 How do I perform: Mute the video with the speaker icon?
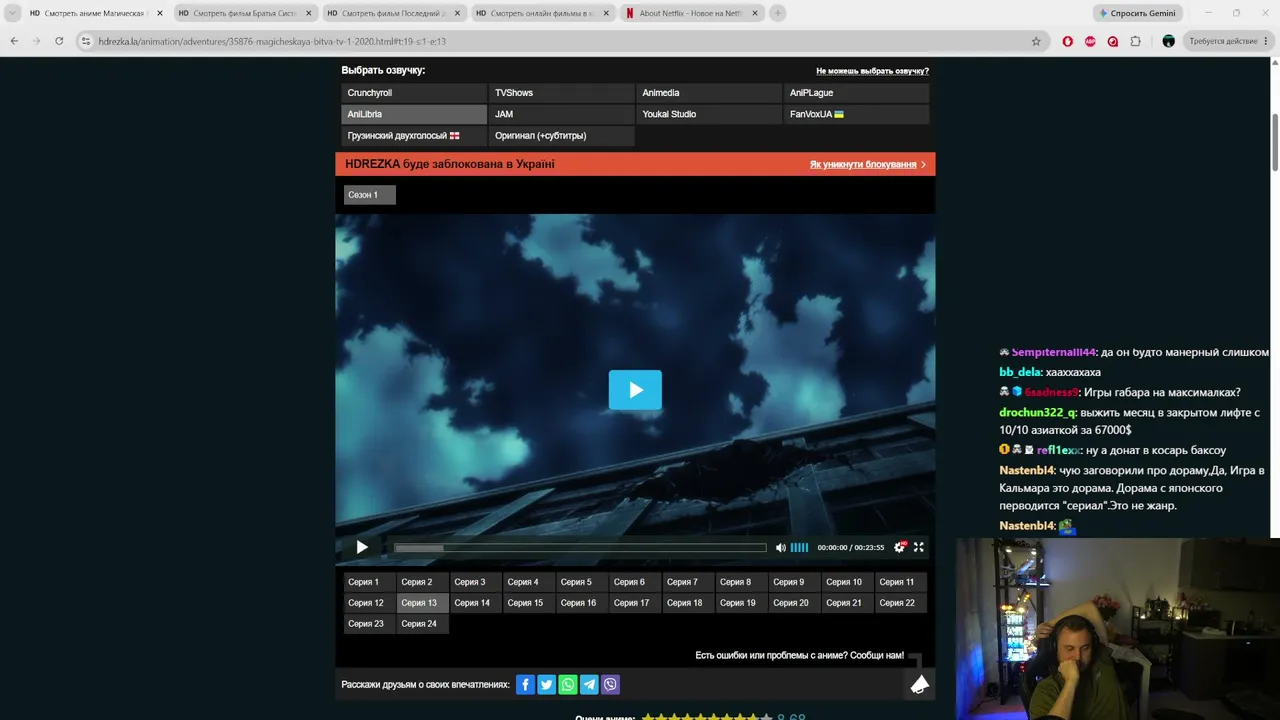click(781, 547)
